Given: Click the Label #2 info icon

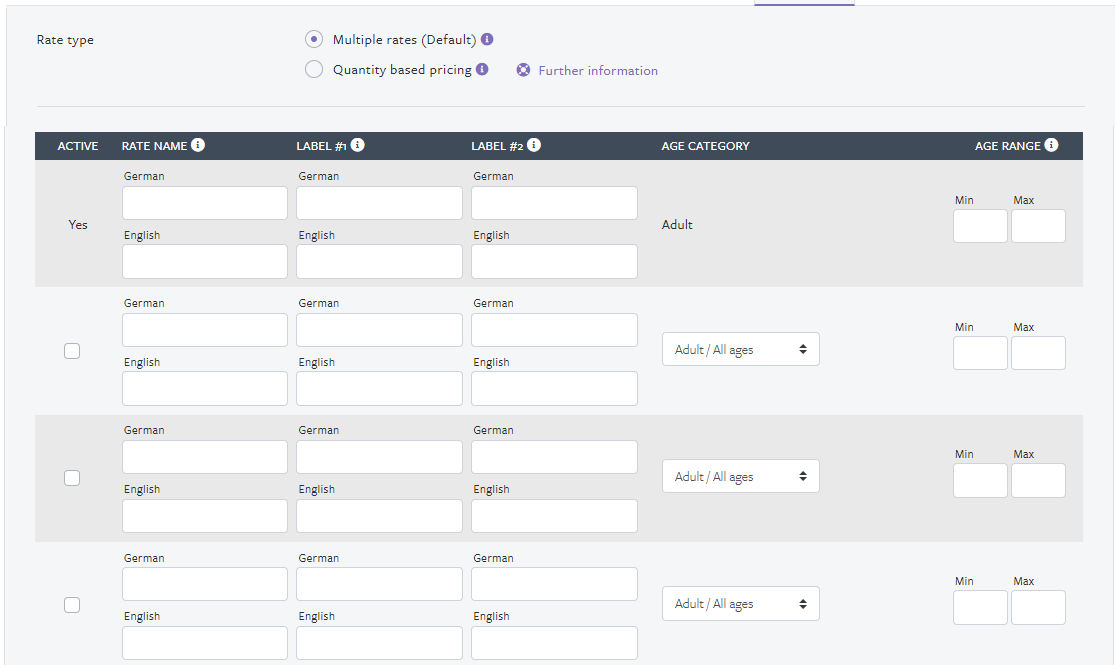Looking at the screenshot, I should pyautogui.click(x=534, y=145).
